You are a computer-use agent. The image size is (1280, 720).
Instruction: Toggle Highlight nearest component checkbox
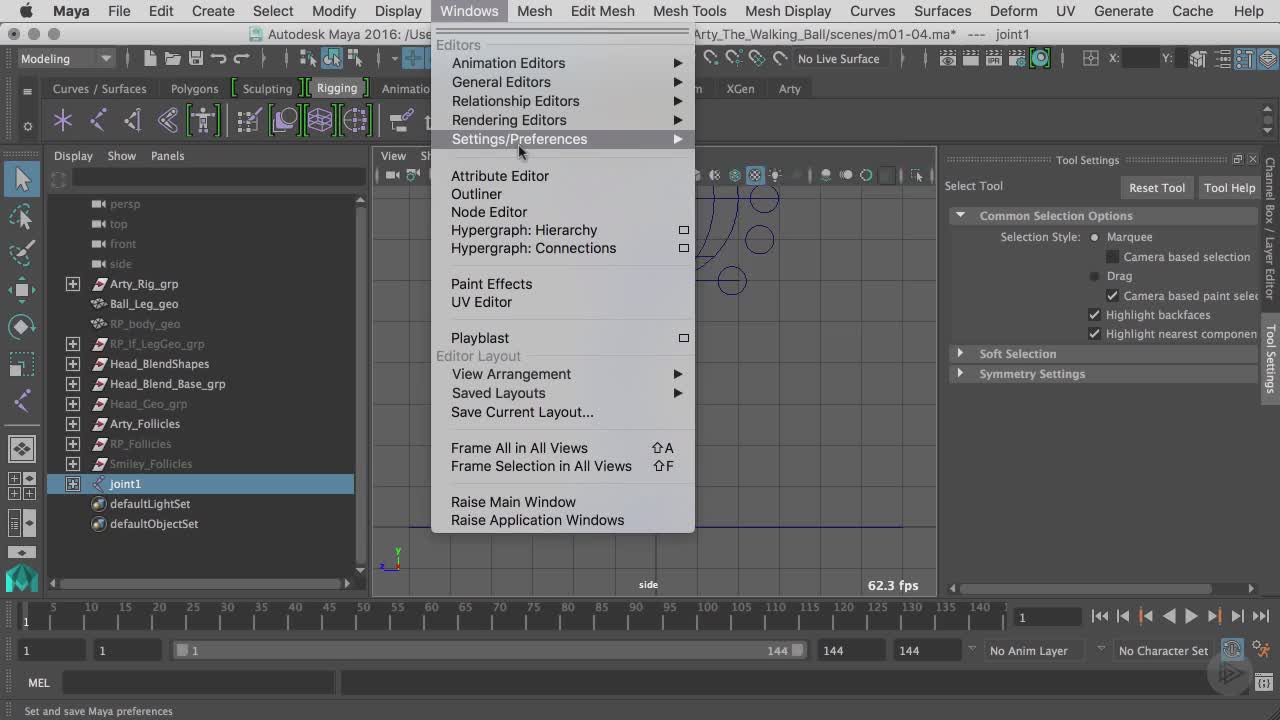coord(1094,334)
